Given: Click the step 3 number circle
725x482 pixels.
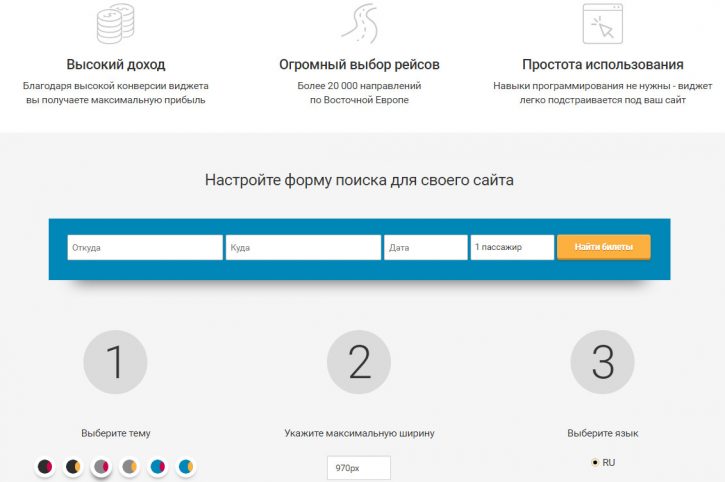Looking at the screenshot, I should click(602, 362).
